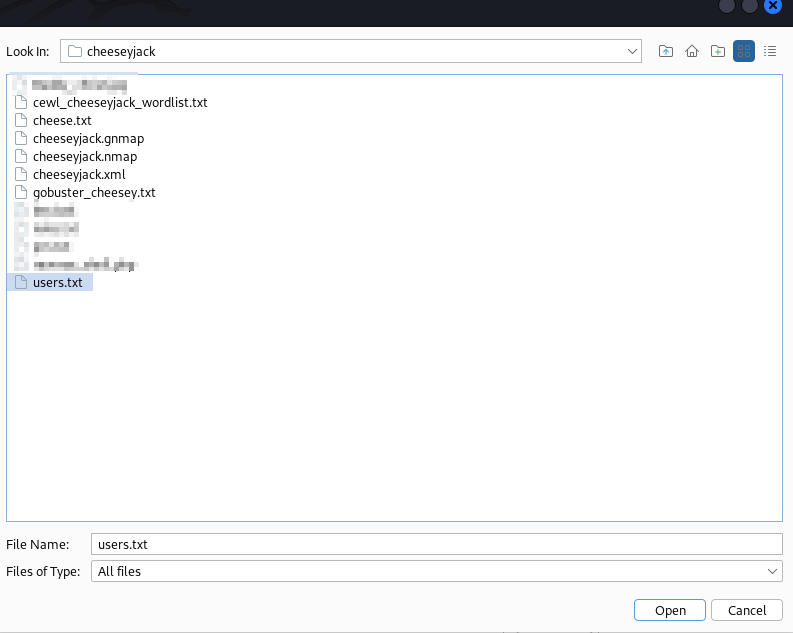Click the Open button
This screenshot has width=793, height=633.
[x=670, y=610]
